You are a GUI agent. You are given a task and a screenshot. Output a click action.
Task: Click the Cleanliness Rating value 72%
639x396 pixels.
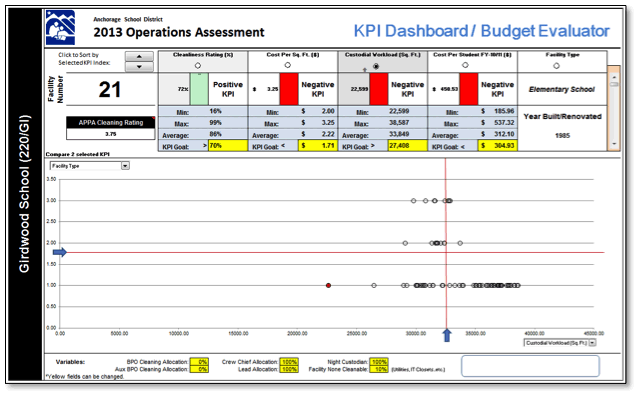(183, 89)
